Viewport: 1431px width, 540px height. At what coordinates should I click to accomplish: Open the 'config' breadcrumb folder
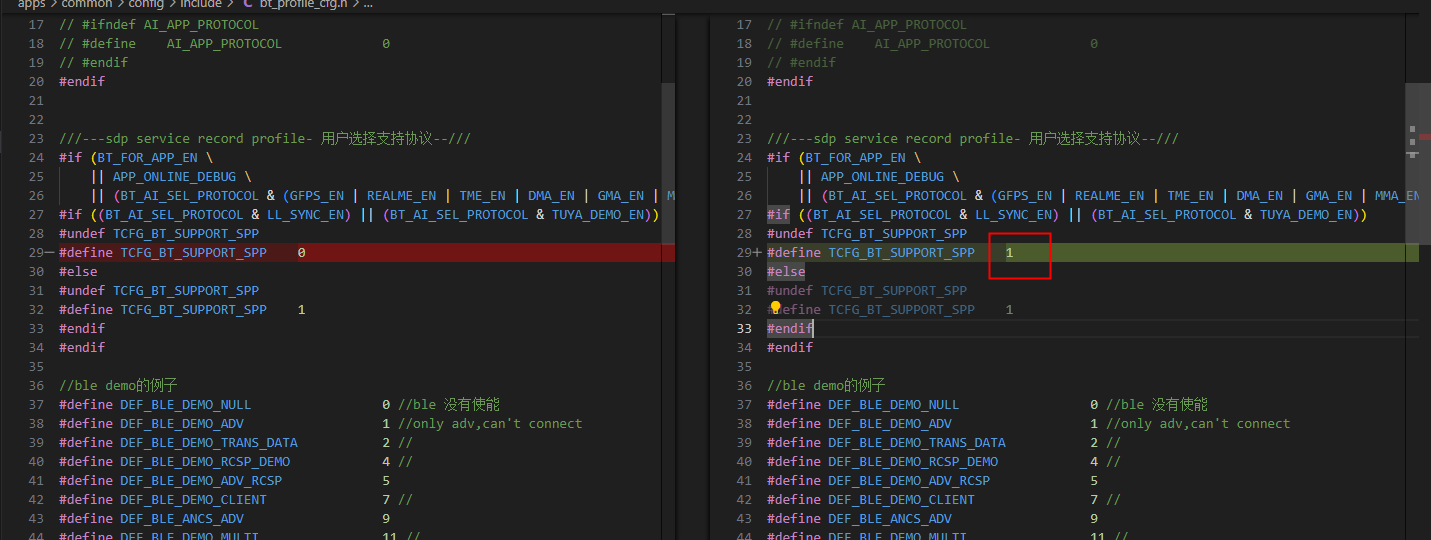click(x=147, y=4)
